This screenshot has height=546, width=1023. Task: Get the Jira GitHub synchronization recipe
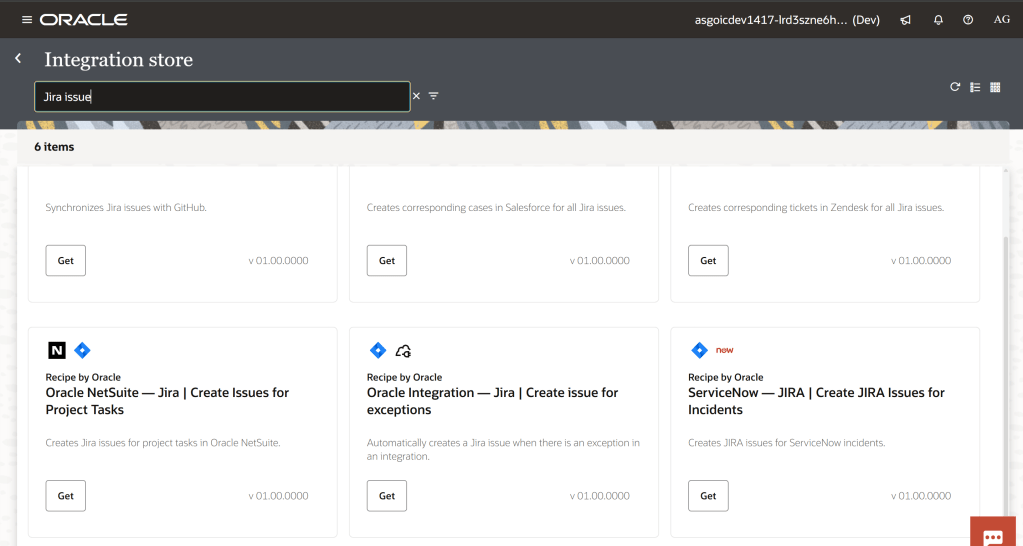click(x=66, y=260)
